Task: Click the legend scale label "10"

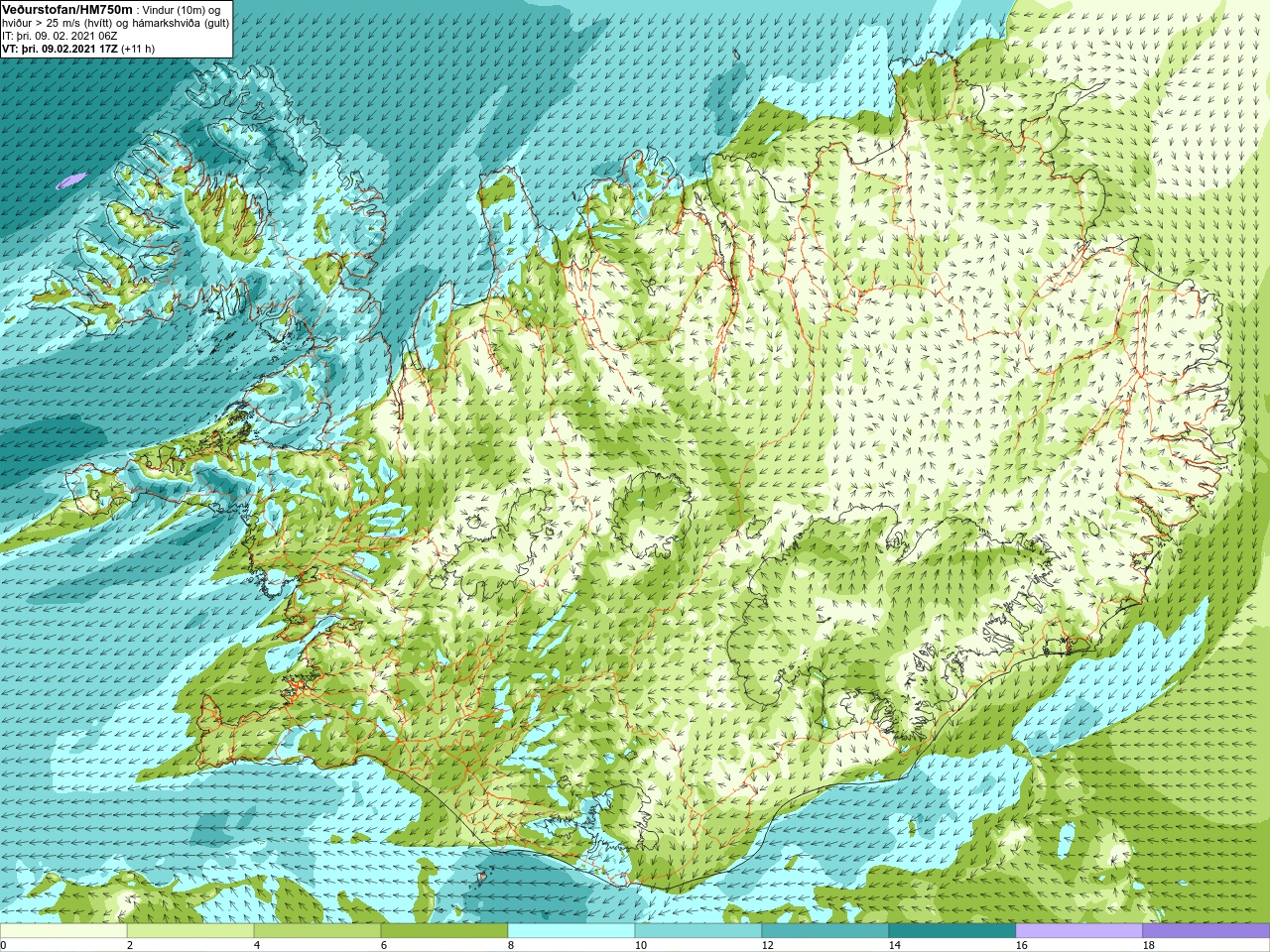Action: click(640, 945)
